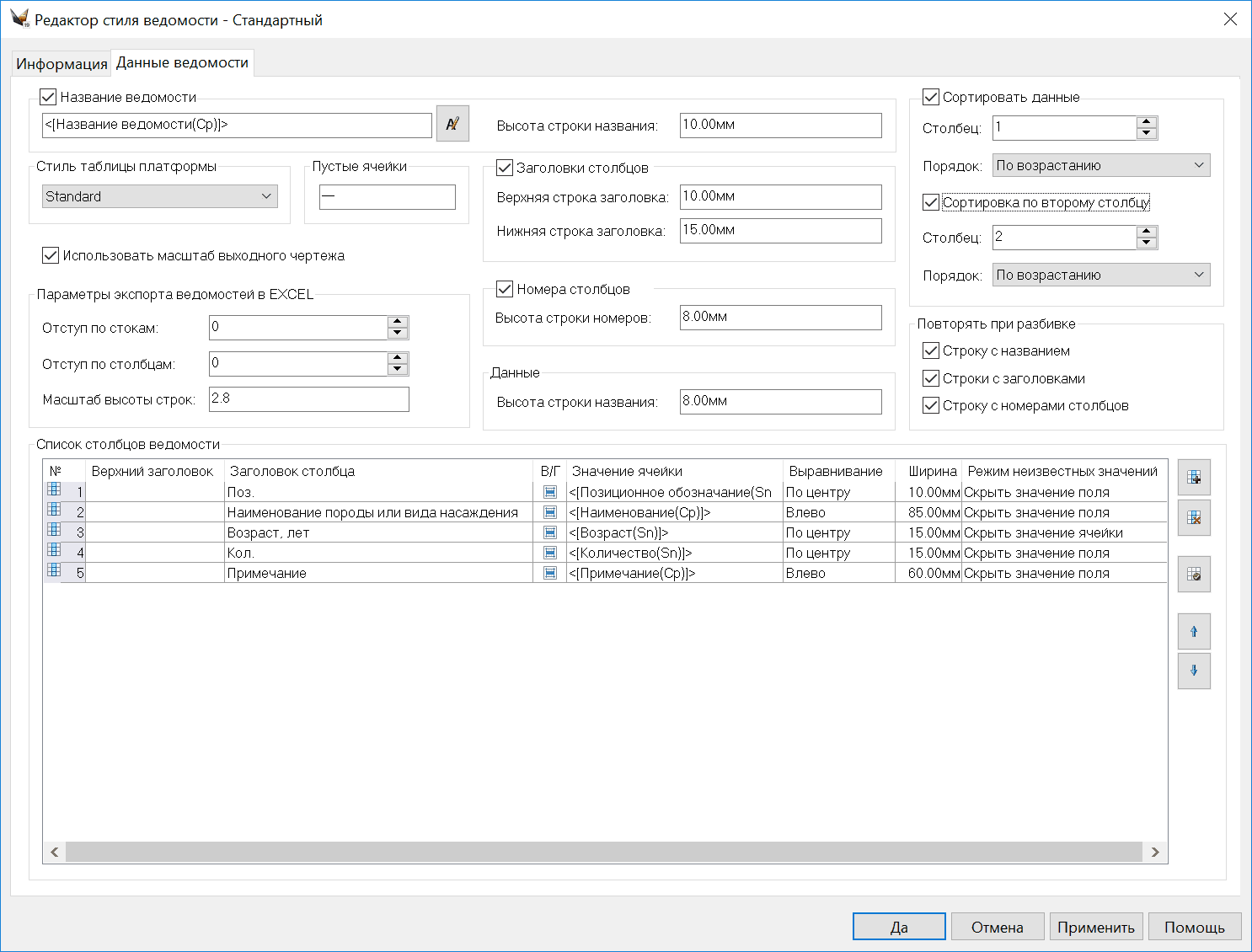The image size is (1252, 952).
Task: Click the В/Г icon for Примечание row
Action: [550, 573]
